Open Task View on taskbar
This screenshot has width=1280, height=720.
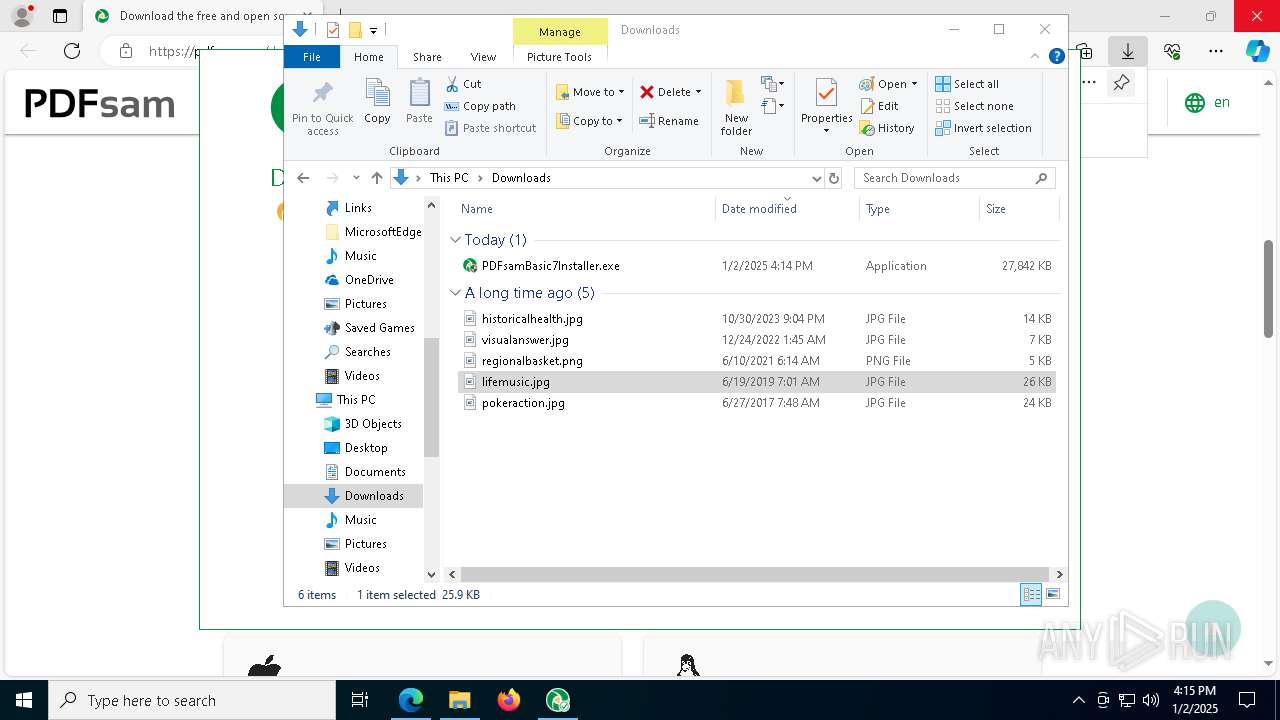click(x=360, y=700)
